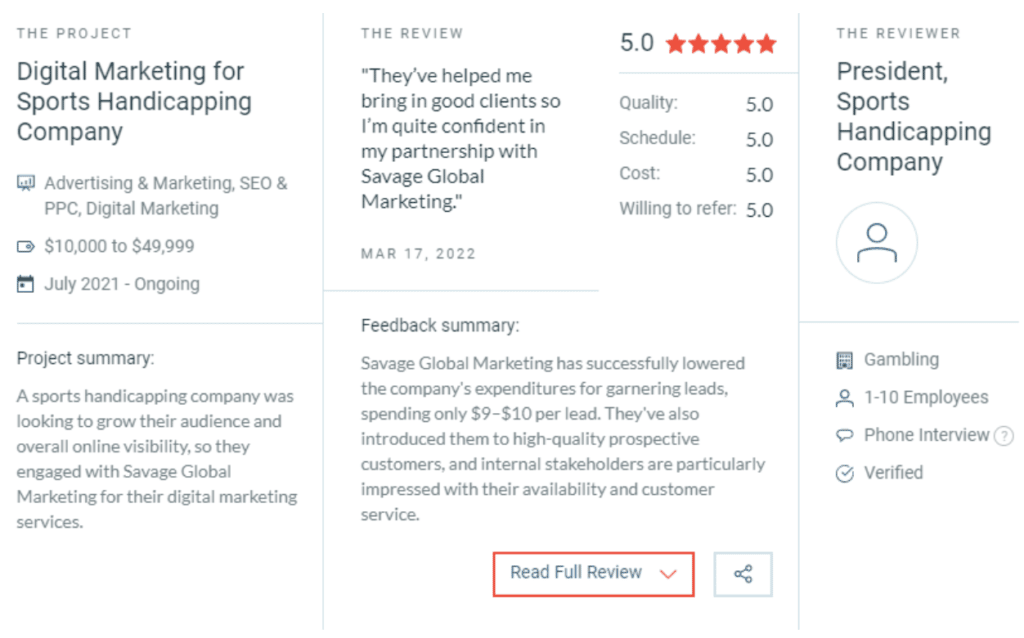
Task: Open the Digital Marketing for Sports Handicapping title
Action: click(x=134, y=101)
